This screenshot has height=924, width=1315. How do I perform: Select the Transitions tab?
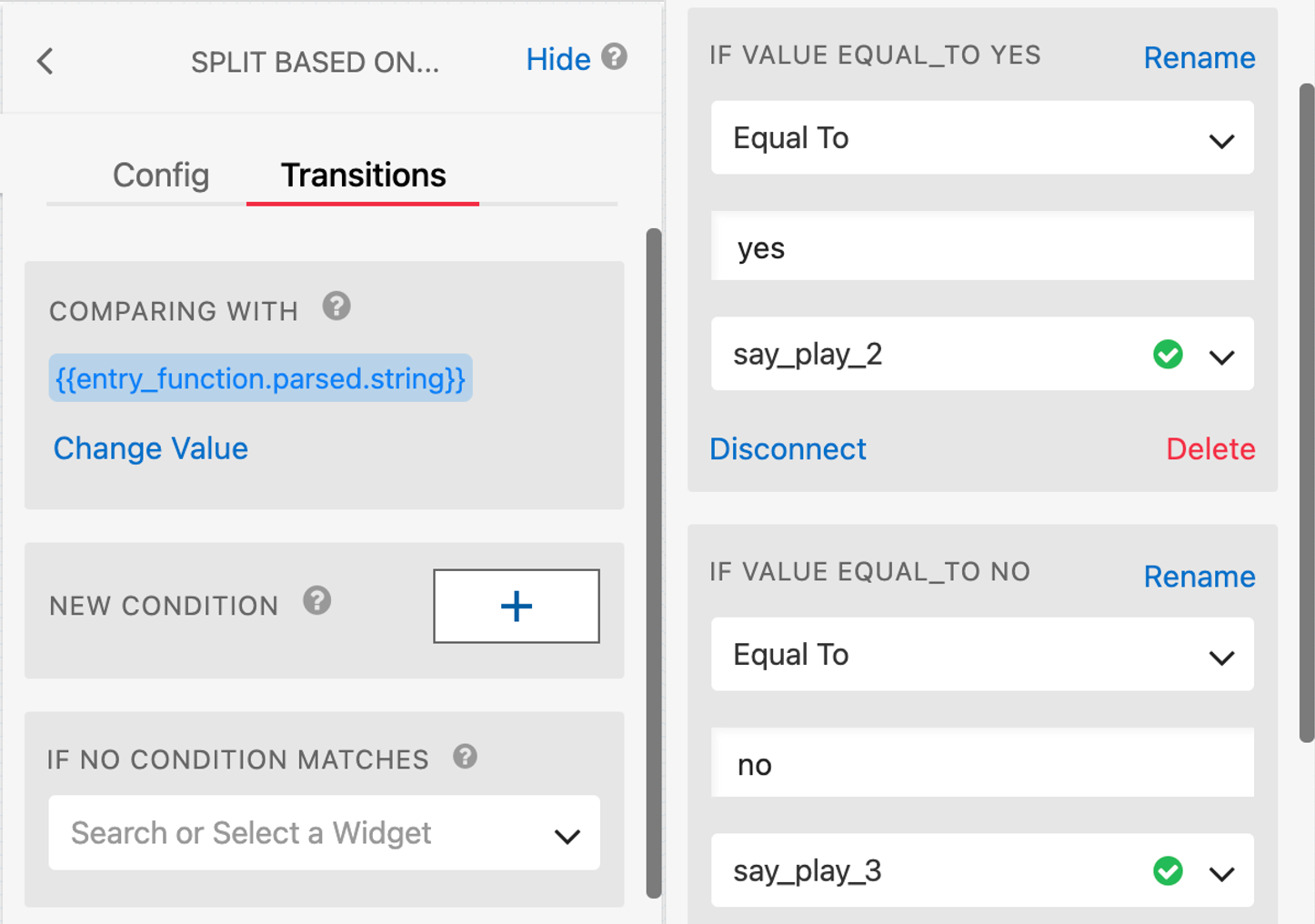(x=363, y=175)
